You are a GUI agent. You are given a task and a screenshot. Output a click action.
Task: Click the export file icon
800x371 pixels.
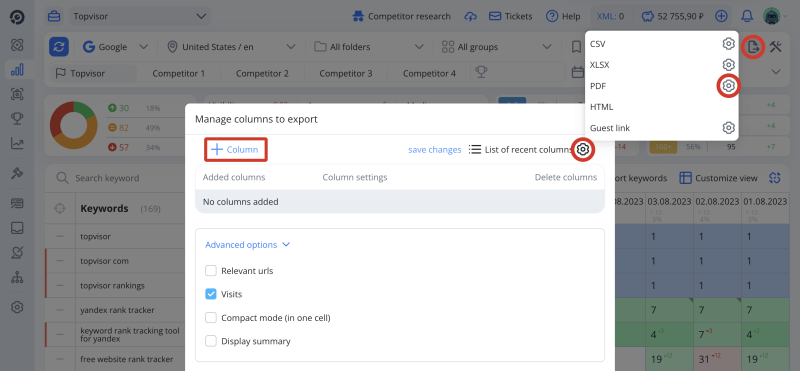753,47
